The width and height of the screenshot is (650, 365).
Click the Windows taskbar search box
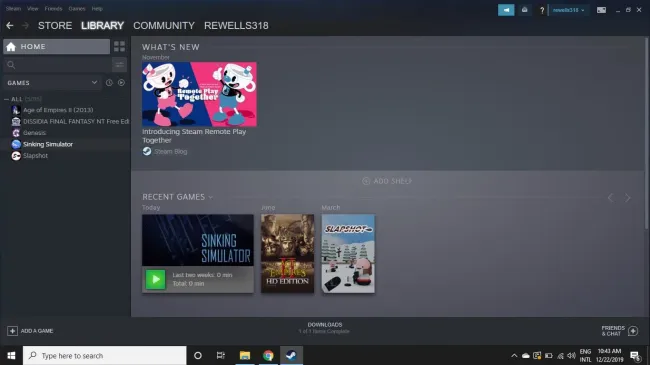[x=104, y=355]
